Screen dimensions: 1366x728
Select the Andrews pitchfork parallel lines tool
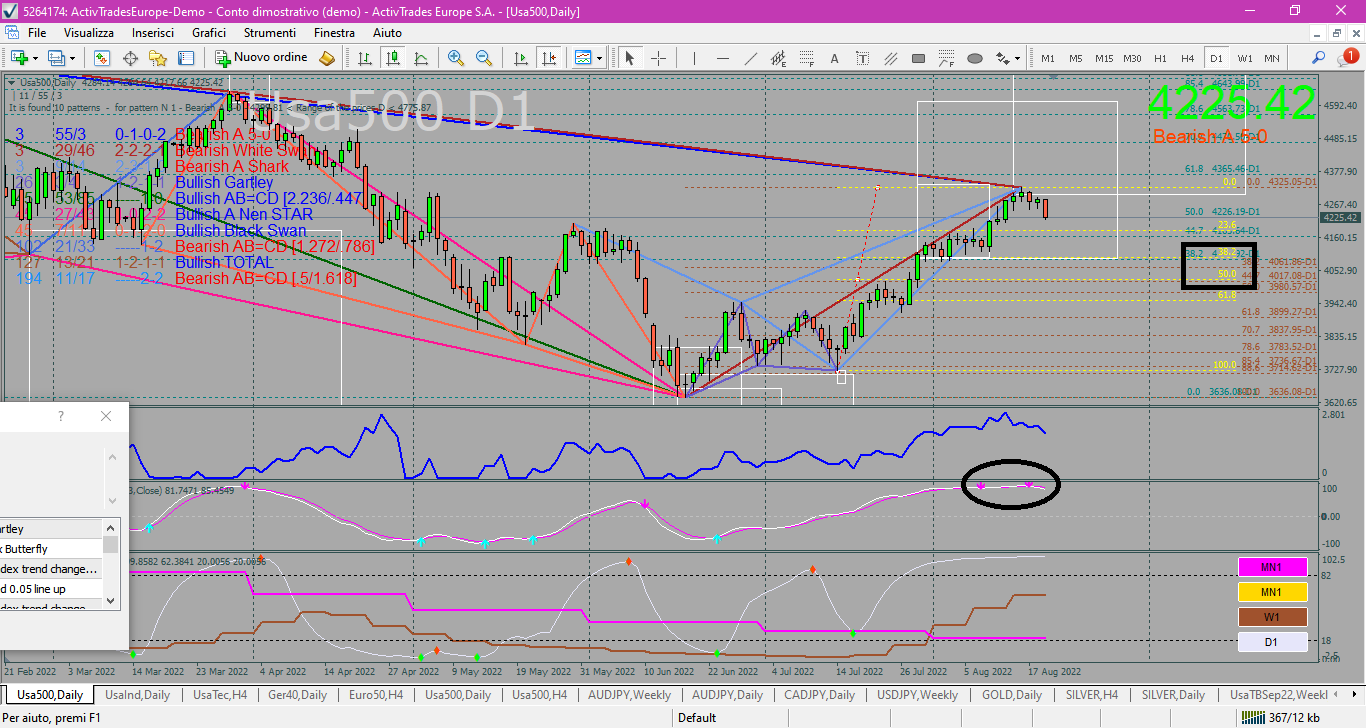(891, 58)
